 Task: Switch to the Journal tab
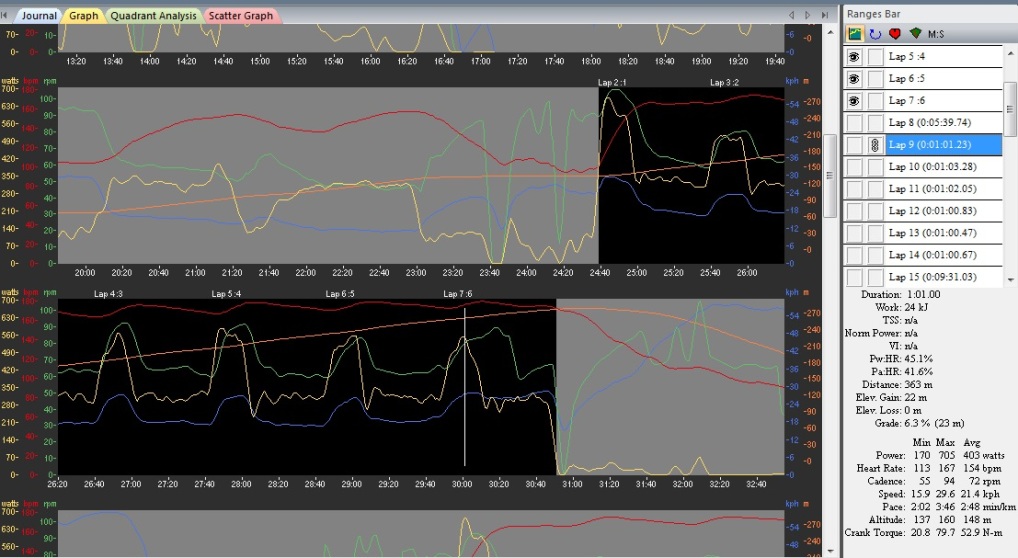point(39,16)
